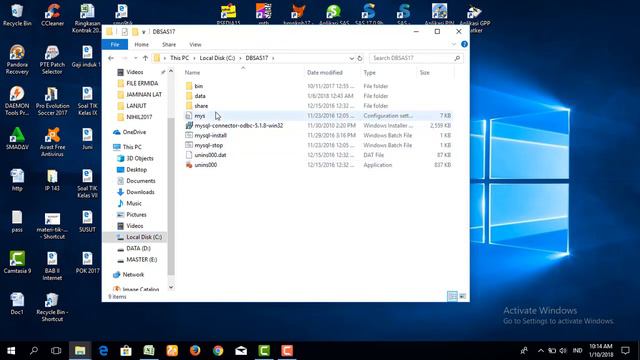The height and width of the screenshot is (360, 640).
Task: Launch Chrome from the taskbar
Action: pyautogui.click(x=218, y=351)
